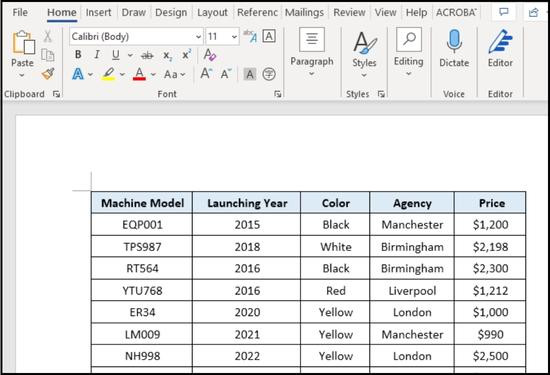Toggle Subscript formatting
This screenshot has width=550, height=375.
[x=167, y=55]
